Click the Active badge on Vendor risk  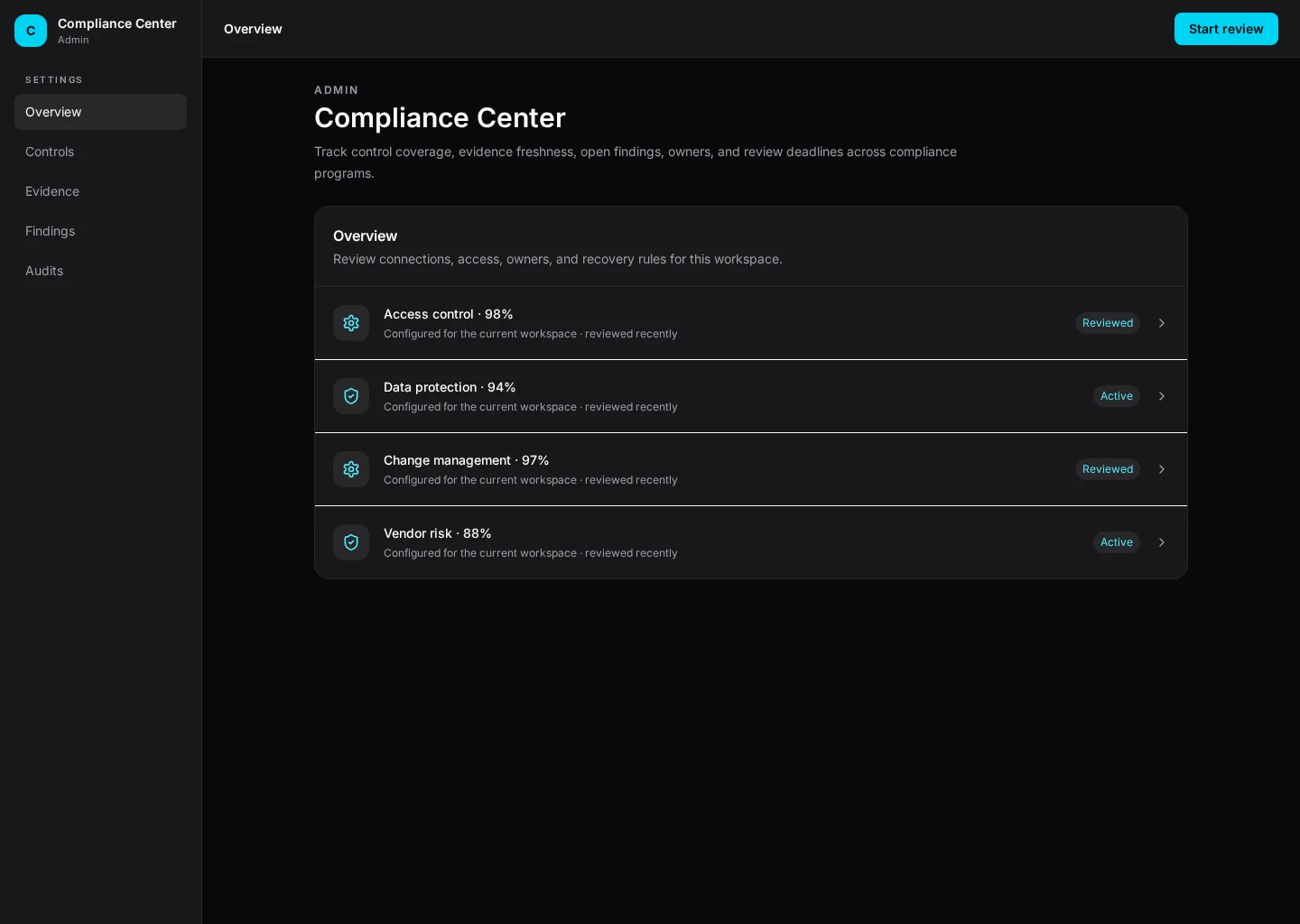(x=1117, y=542)
